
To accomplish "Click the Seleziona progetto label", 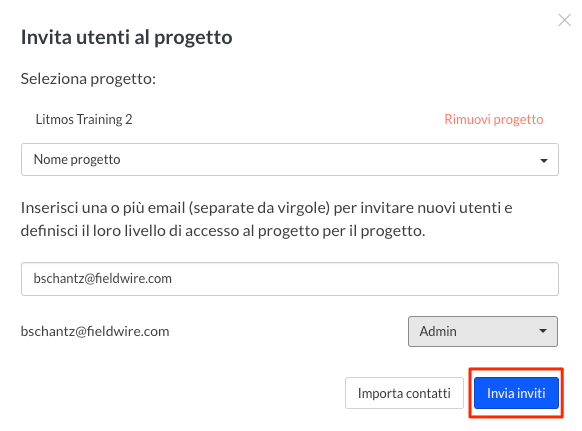I will (x=88, y=79).
